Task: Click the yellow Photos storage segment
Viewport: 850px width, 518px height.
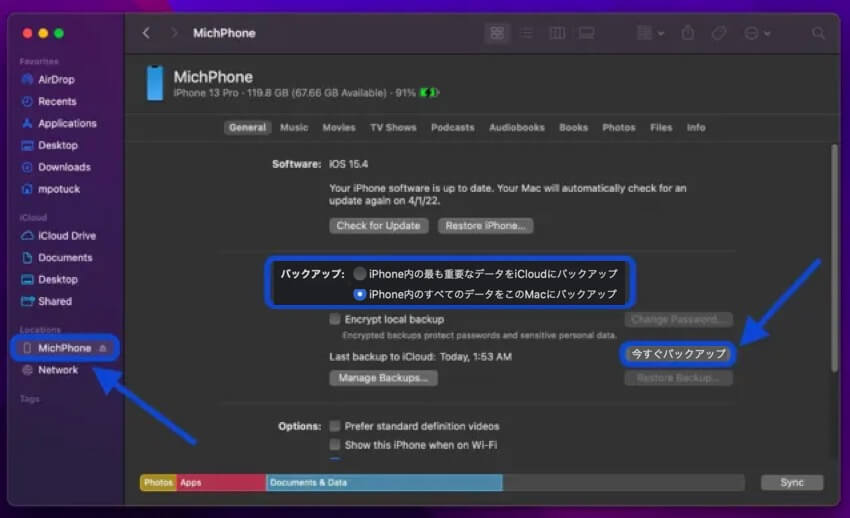Action: [x=158, y=482]
